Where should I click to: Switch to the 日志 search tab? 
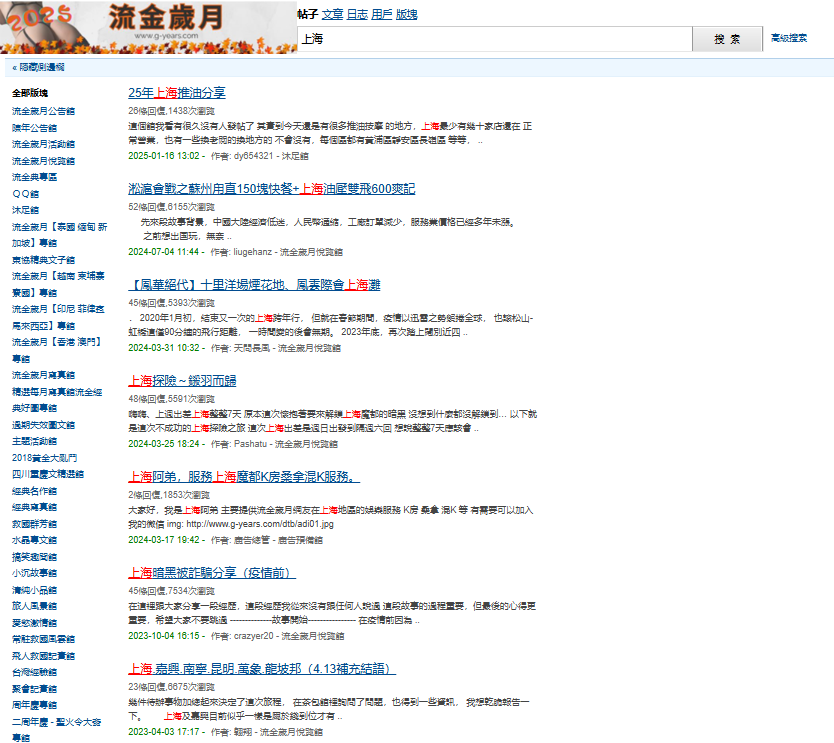pos(357,14)
